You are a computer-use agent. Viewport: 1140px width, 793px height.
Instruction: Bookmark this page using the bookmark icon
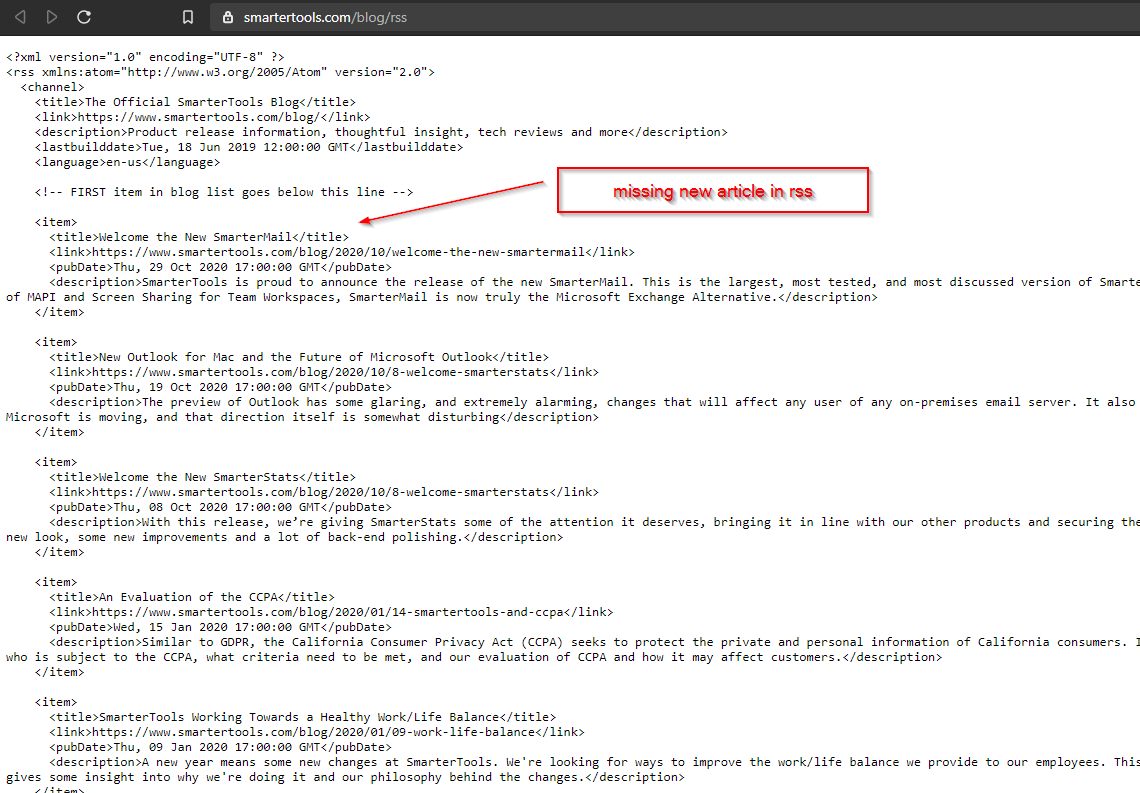(188, 17)
